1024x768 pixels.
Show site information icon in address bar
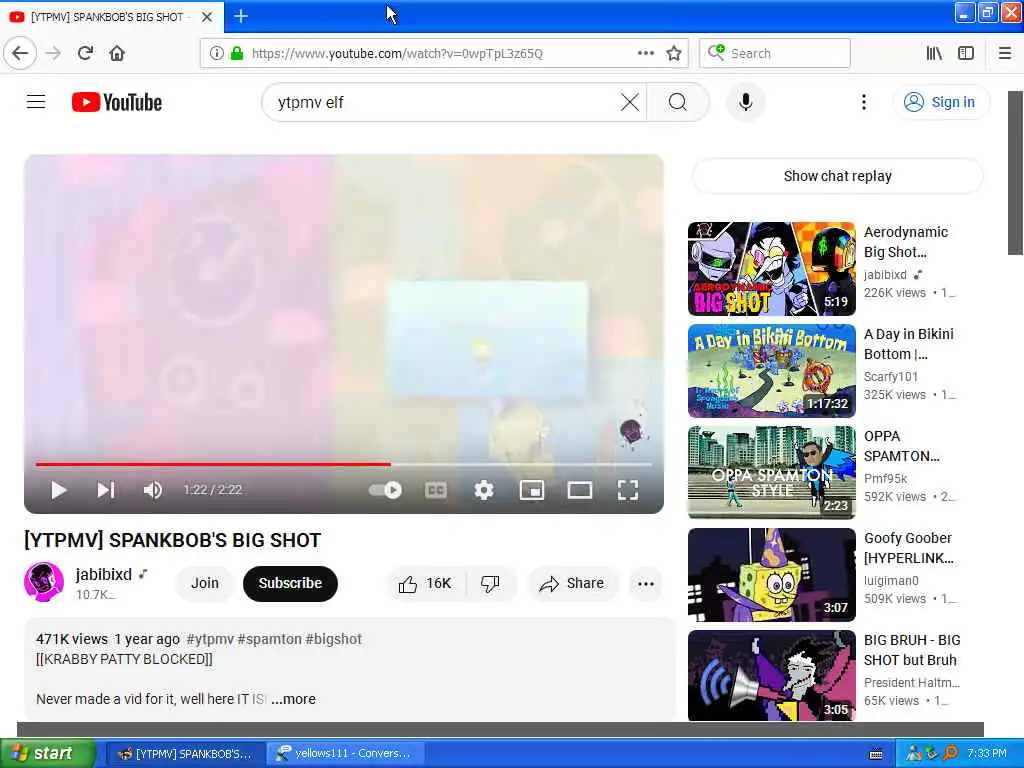tap(216, 54)
